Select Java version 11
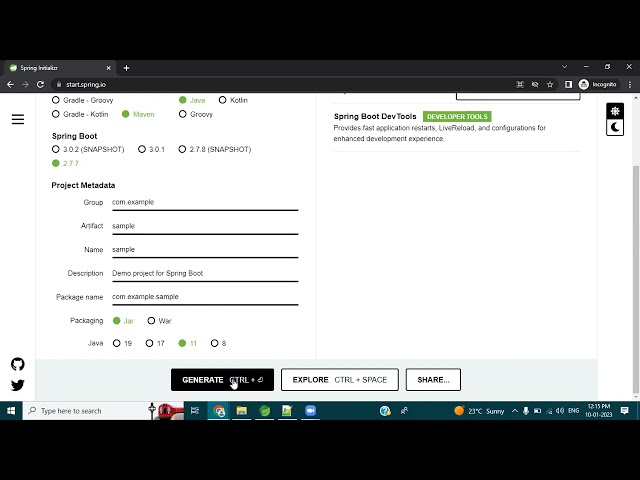The width and height of the screenshot is (640, 480). 188,343
